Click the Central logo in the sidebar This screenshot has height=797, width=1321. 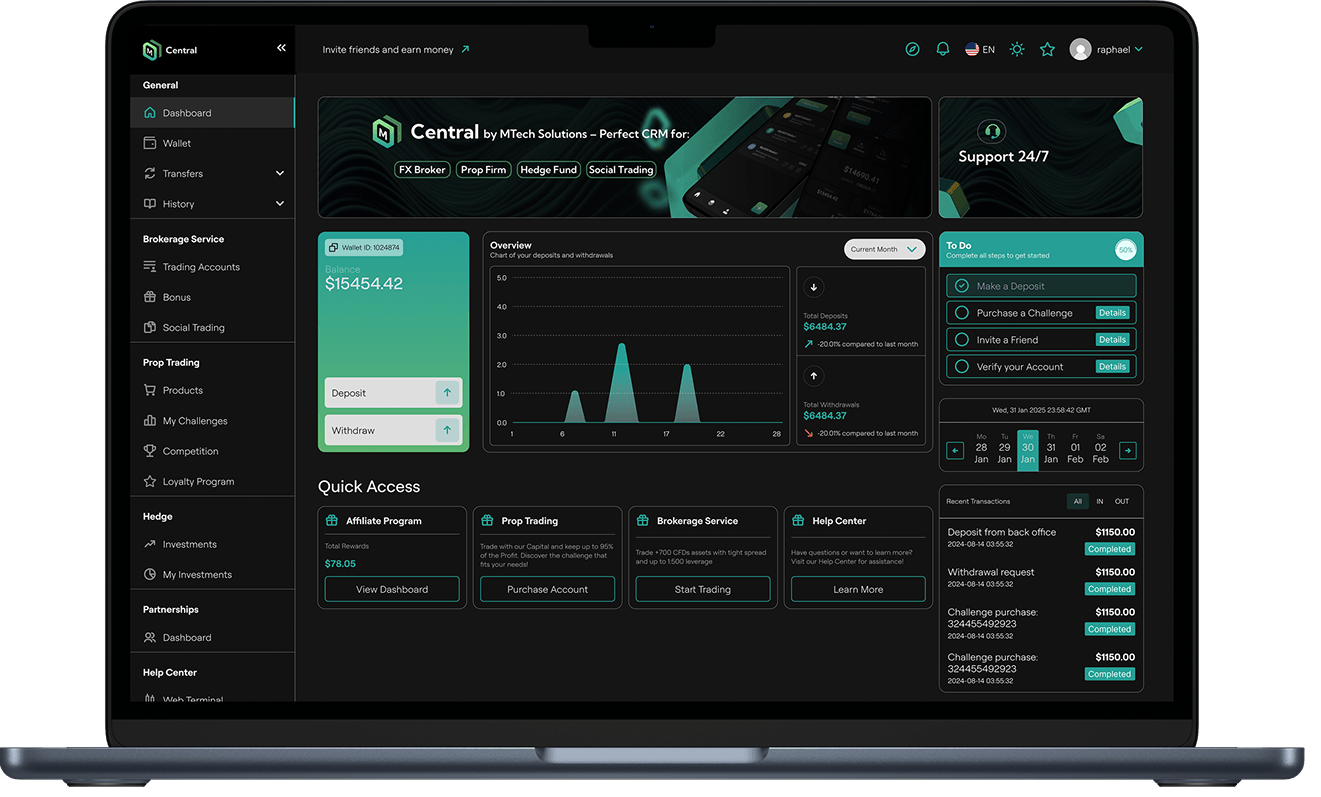[170, 50]
